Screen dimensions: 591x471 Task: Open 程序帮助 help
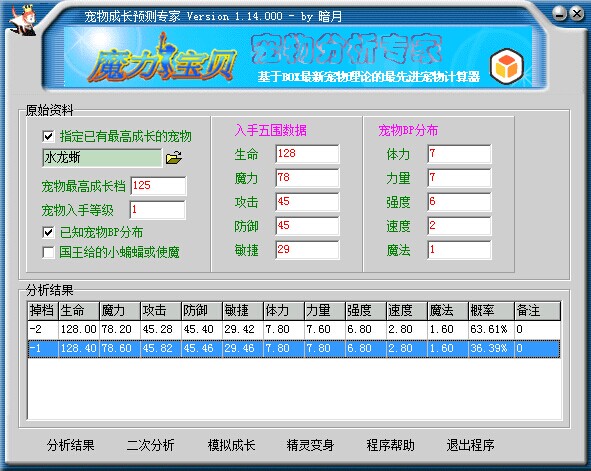pos(390,445)
